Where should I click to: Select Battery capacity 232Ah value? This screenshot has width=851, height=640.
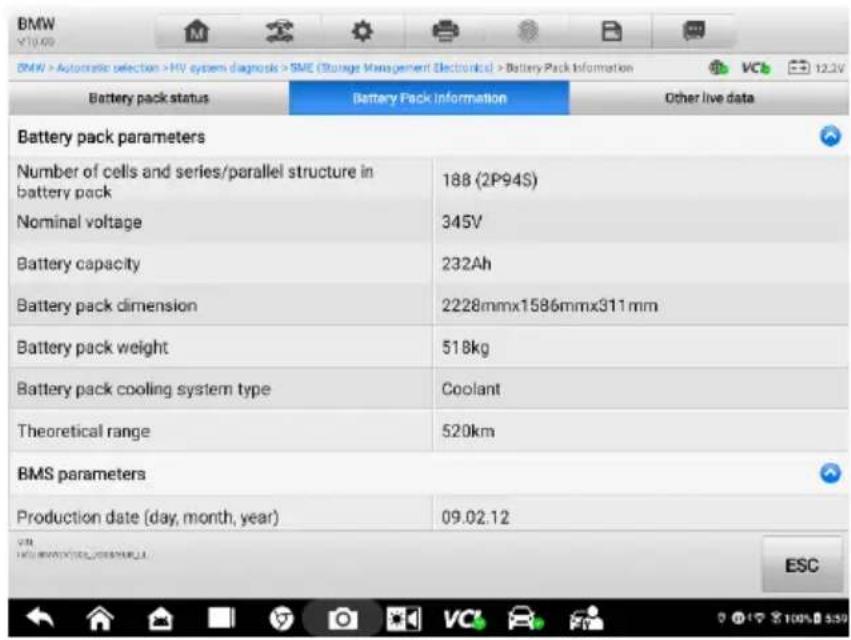click(x=466, y=264)
